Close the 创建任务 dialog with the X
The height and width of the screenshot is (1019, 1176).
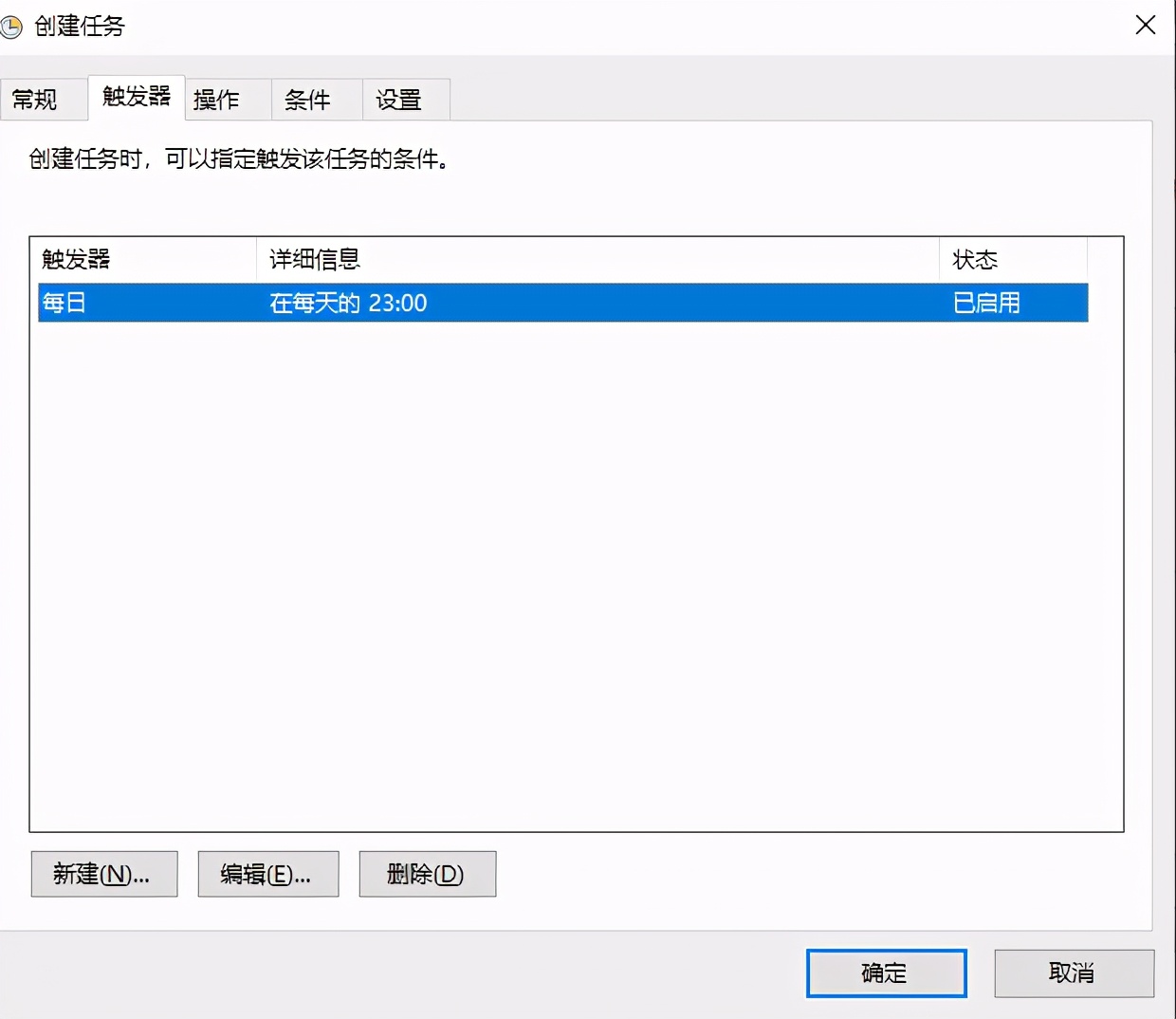click(1146, 26)
